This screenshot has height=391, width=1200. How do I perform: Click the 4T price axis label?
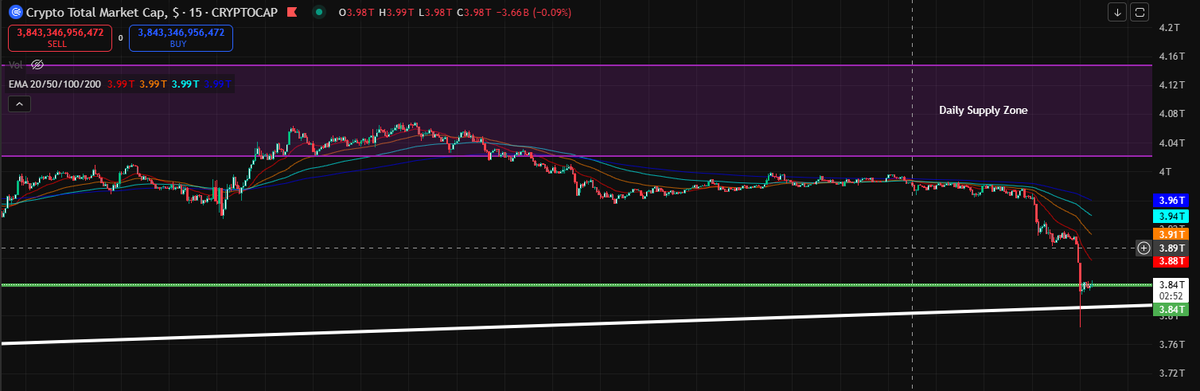point(1164,172)
